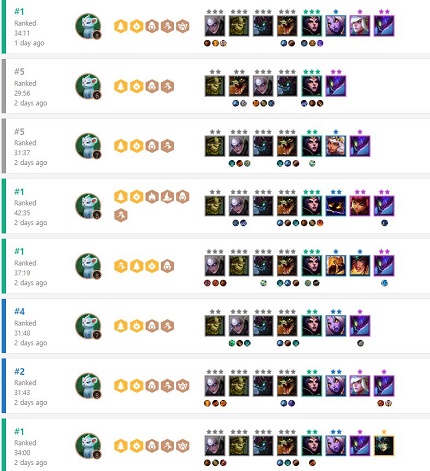Click the lone second-line trait icon in 42:35 match
This screenshot has width=430, height=471.
pyautogui.click(x=121, y=215)
